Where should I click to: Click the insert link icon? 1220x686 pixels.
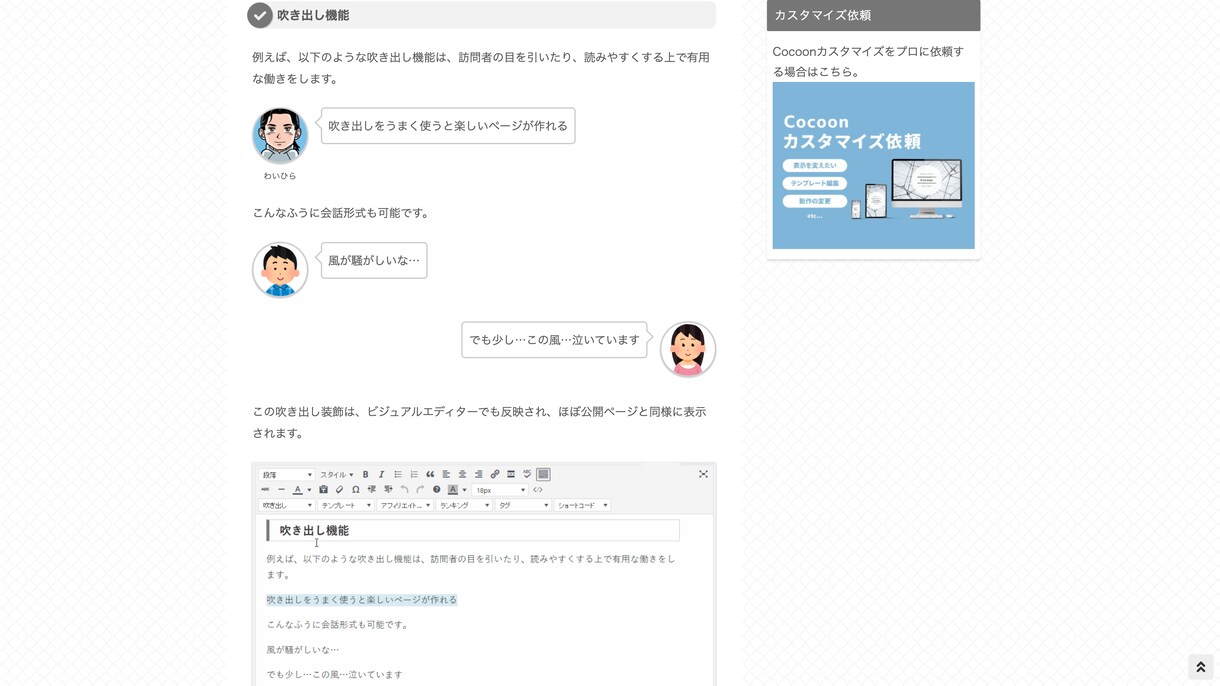point(494,474)
